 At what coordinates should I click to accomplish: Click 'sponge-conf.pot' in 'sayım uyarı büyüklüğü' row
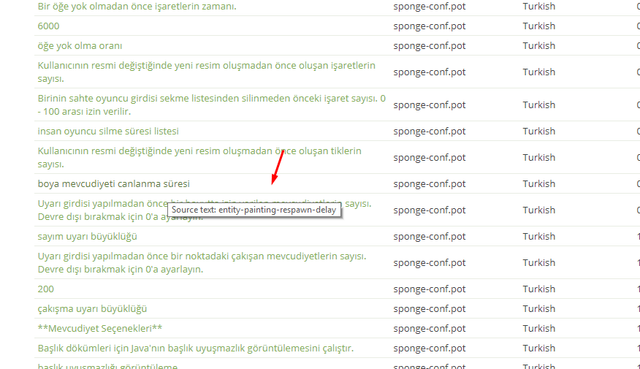(x=429, y=237)
